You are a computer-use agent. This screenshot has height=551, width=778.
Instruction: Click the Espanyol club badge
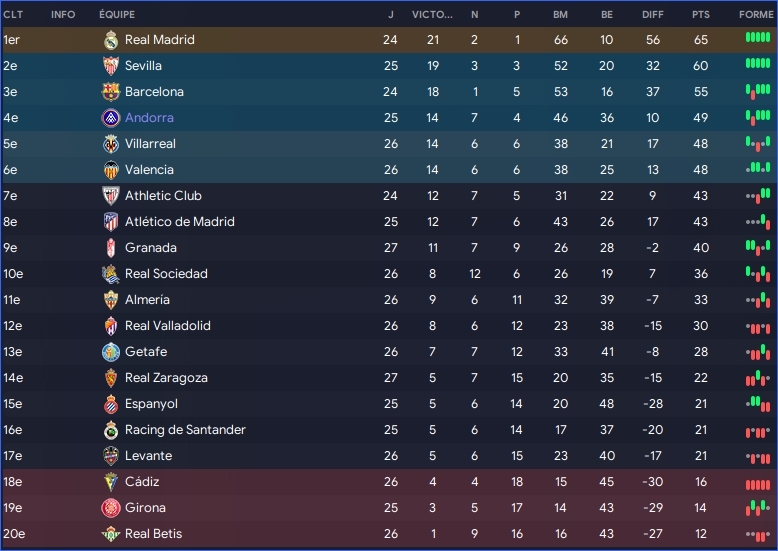pos(111,404)
